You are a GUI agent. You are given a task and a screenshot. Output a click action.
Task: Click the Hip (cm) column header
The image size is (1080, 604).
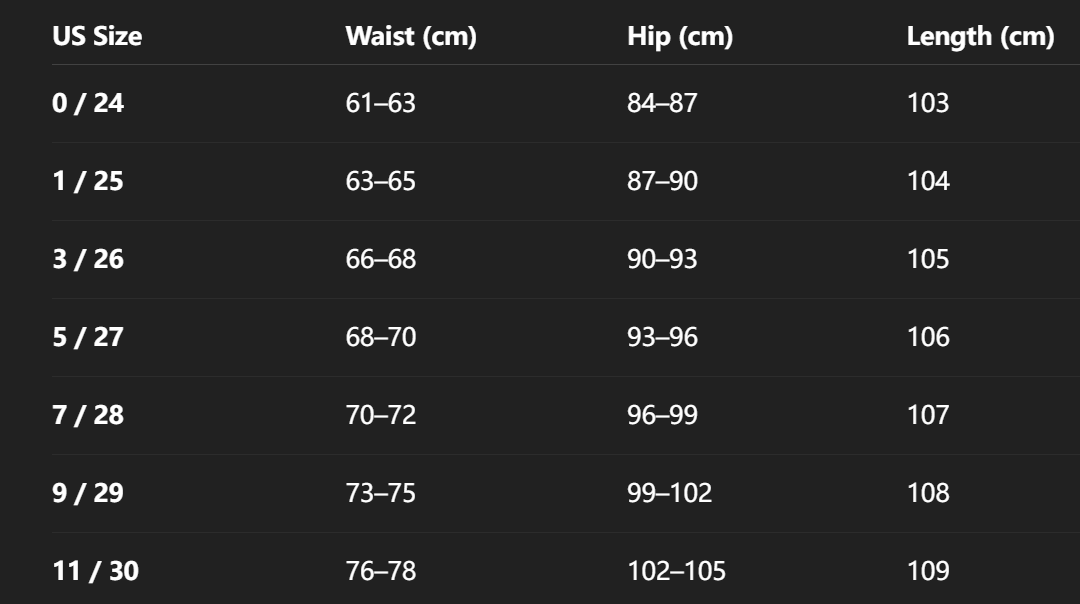(680, 37)
